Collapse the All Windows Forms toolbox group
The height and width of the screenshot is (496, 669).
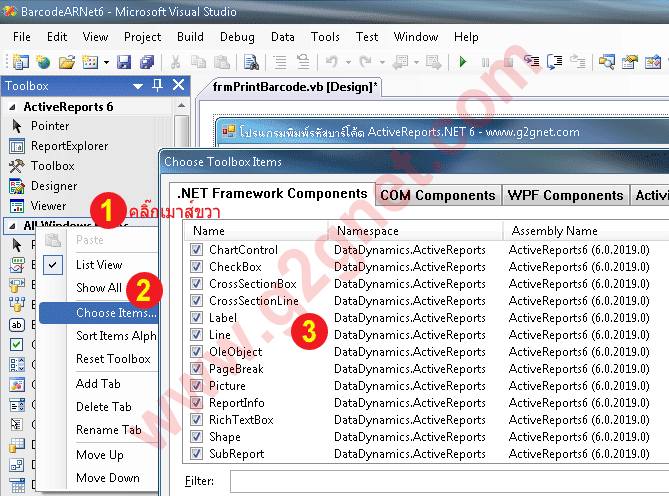coord(12,226)
